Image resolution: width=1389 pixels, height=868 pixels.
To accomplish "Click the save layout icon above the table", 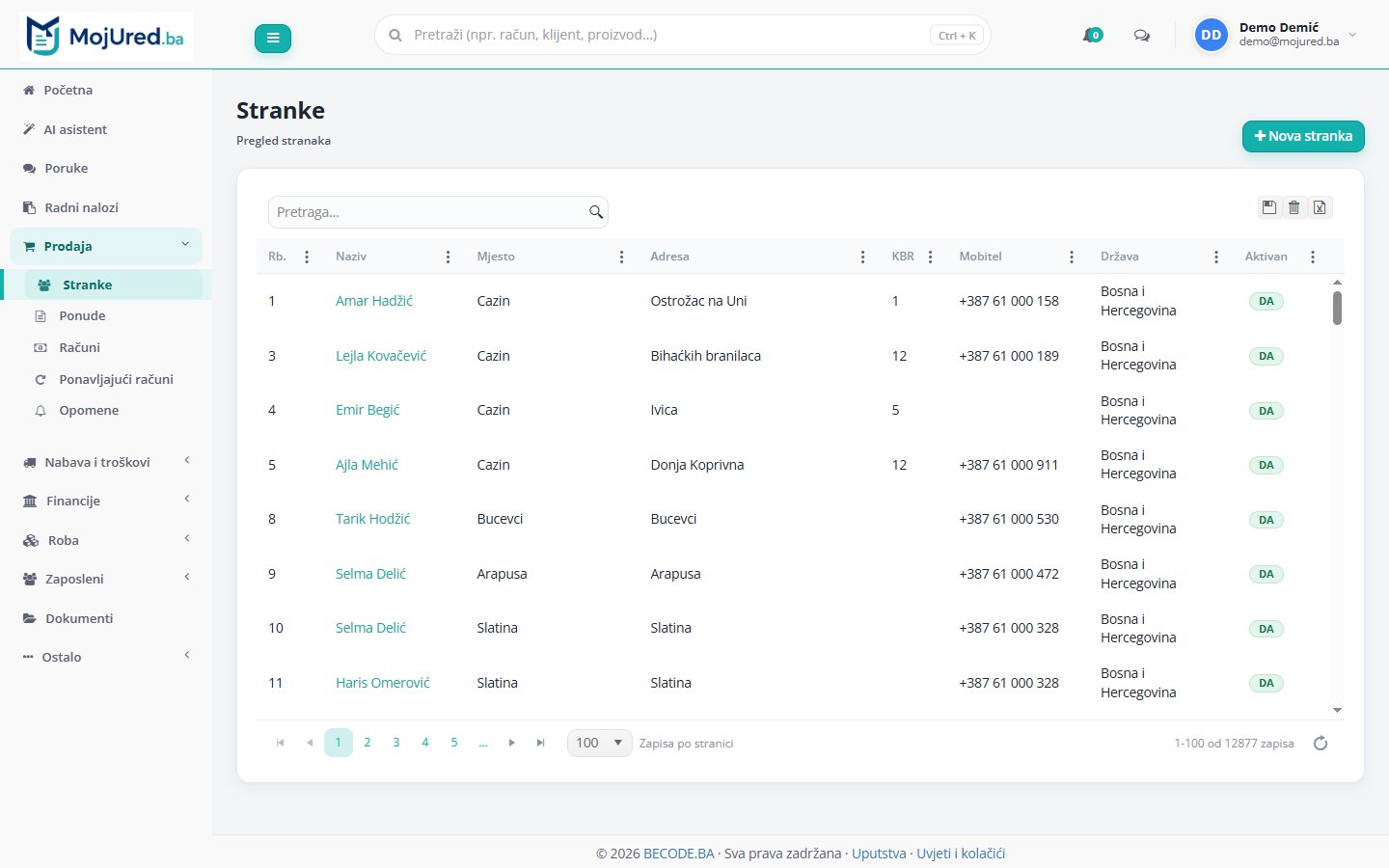I will (x=1269, y=207).
